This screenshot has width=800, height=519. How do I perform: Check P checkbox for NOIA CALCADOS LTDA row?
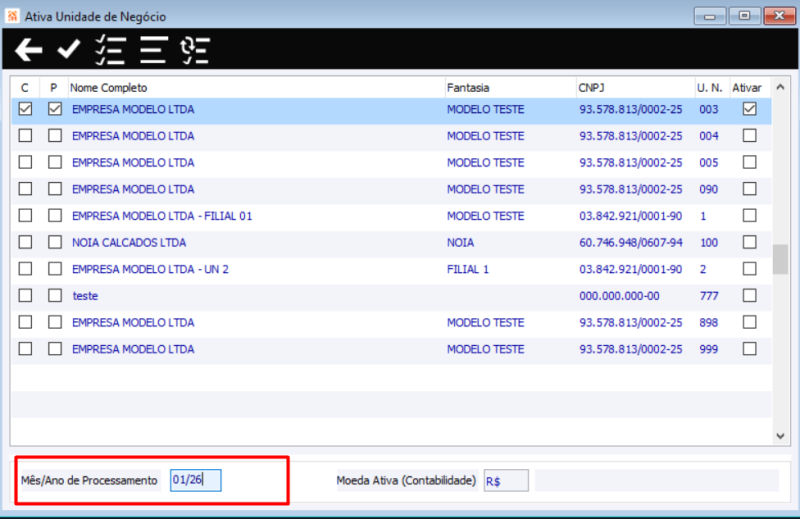(55, 242)
